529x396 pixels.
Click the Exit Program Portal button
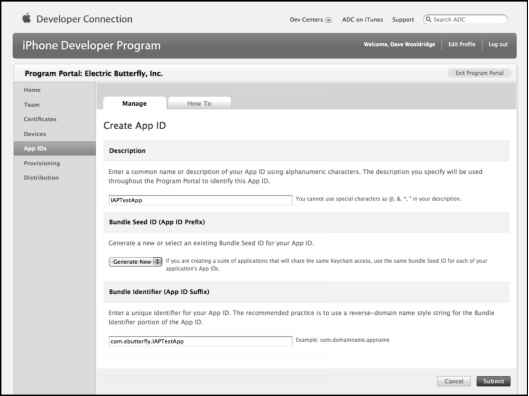point(479,73)
